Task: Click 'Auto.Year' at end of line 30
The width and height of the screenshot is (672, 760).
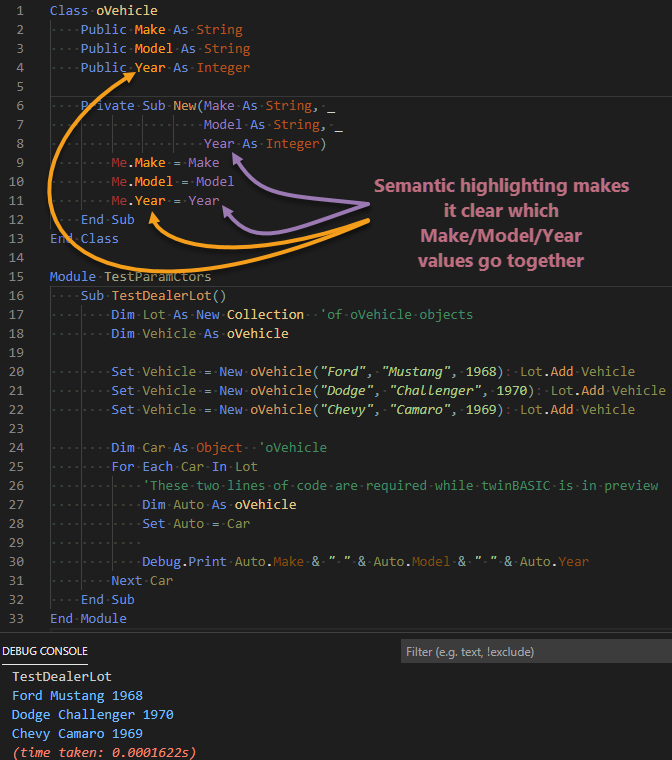Action: pyautogui.click(x=554, y=562)
